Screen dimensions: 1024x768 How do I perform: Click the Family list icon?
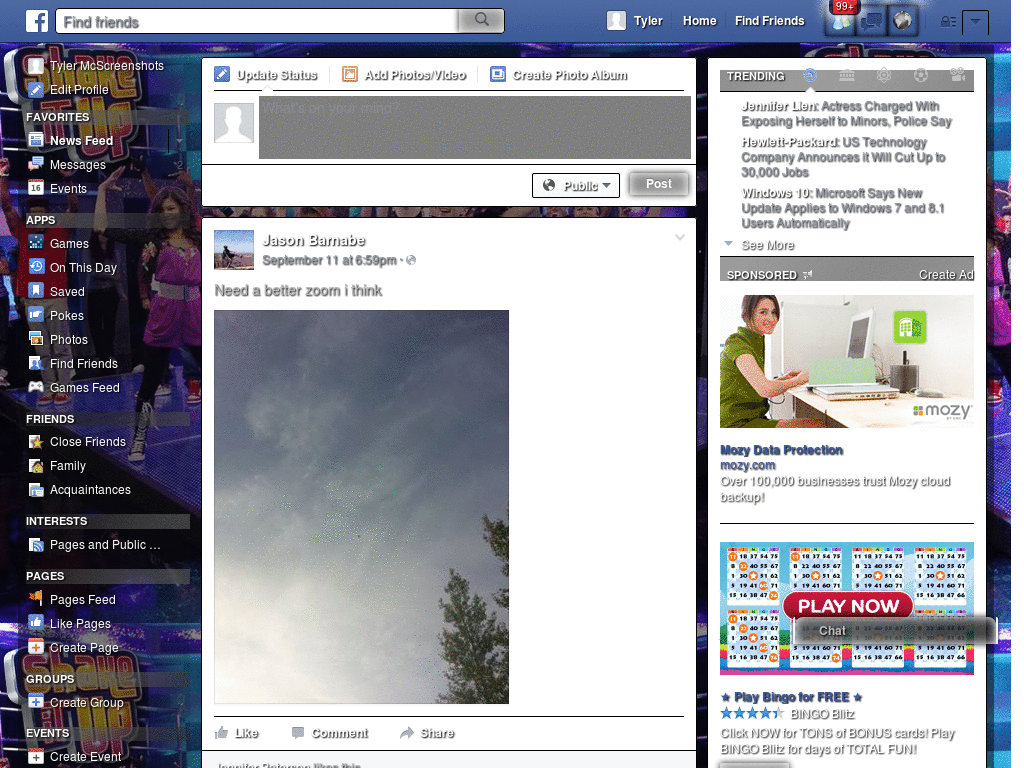36,466
